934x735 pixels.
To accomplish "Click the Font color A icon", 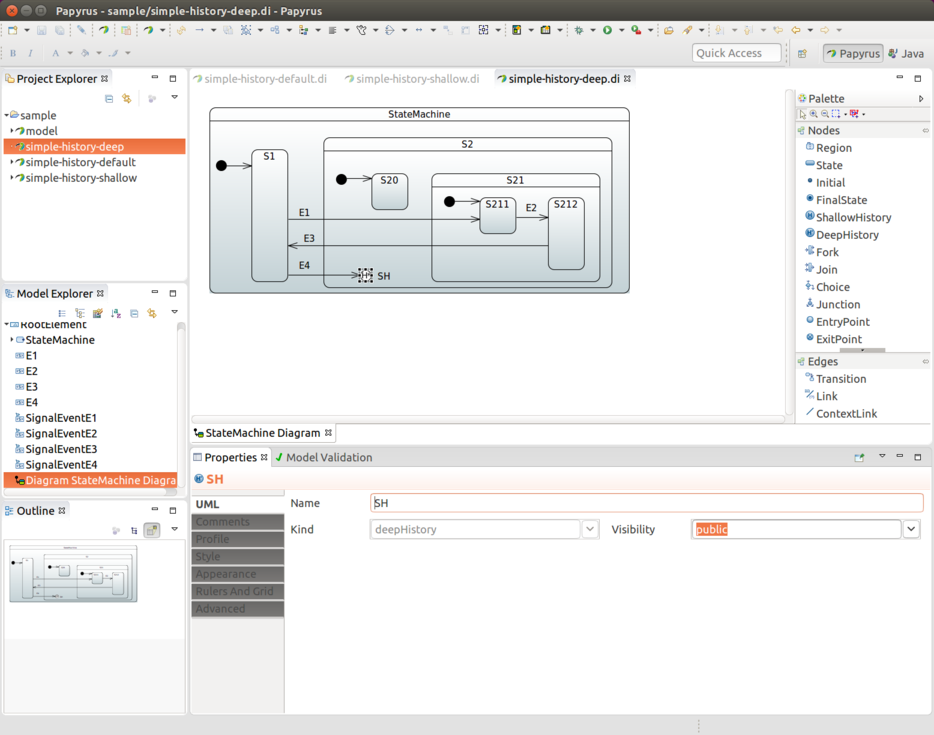I will [x=55, y=53].
